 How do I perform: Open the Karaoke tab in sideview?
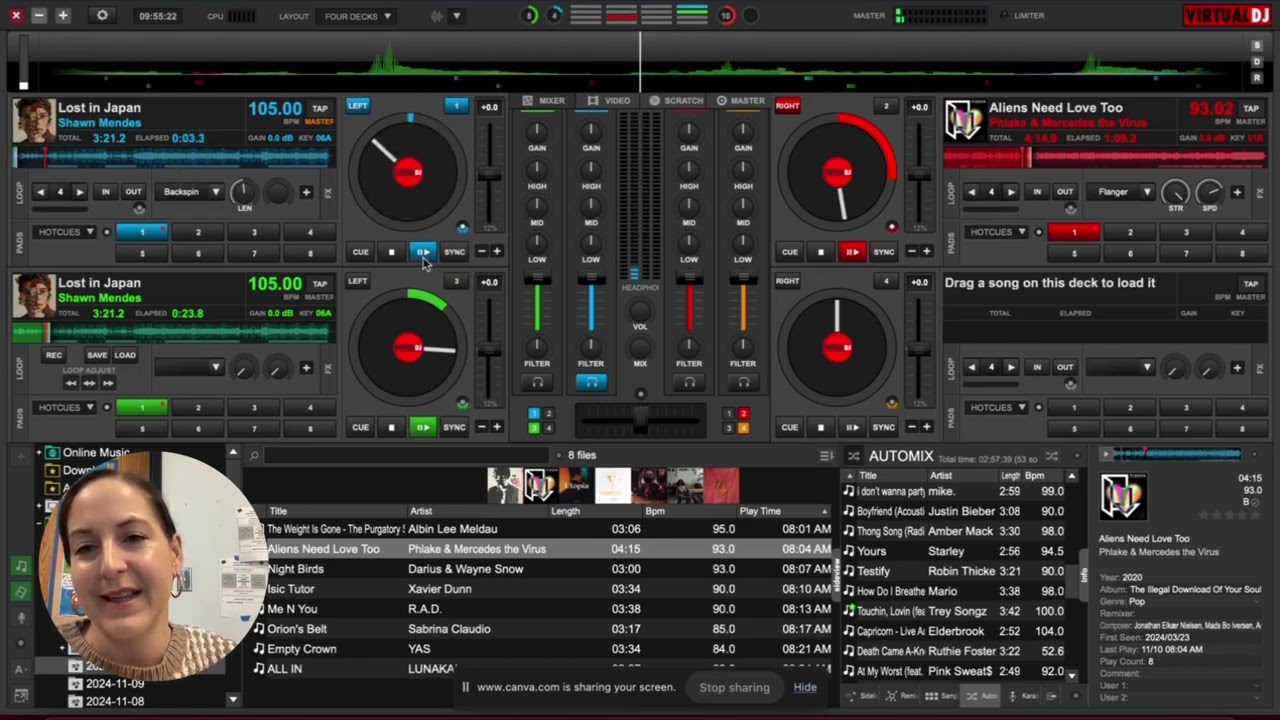point(1022,696)
